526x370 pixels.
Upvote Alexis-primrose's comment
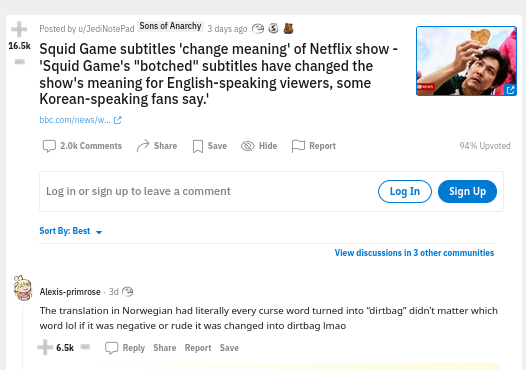pyautogui.click(x=45, y=348)
